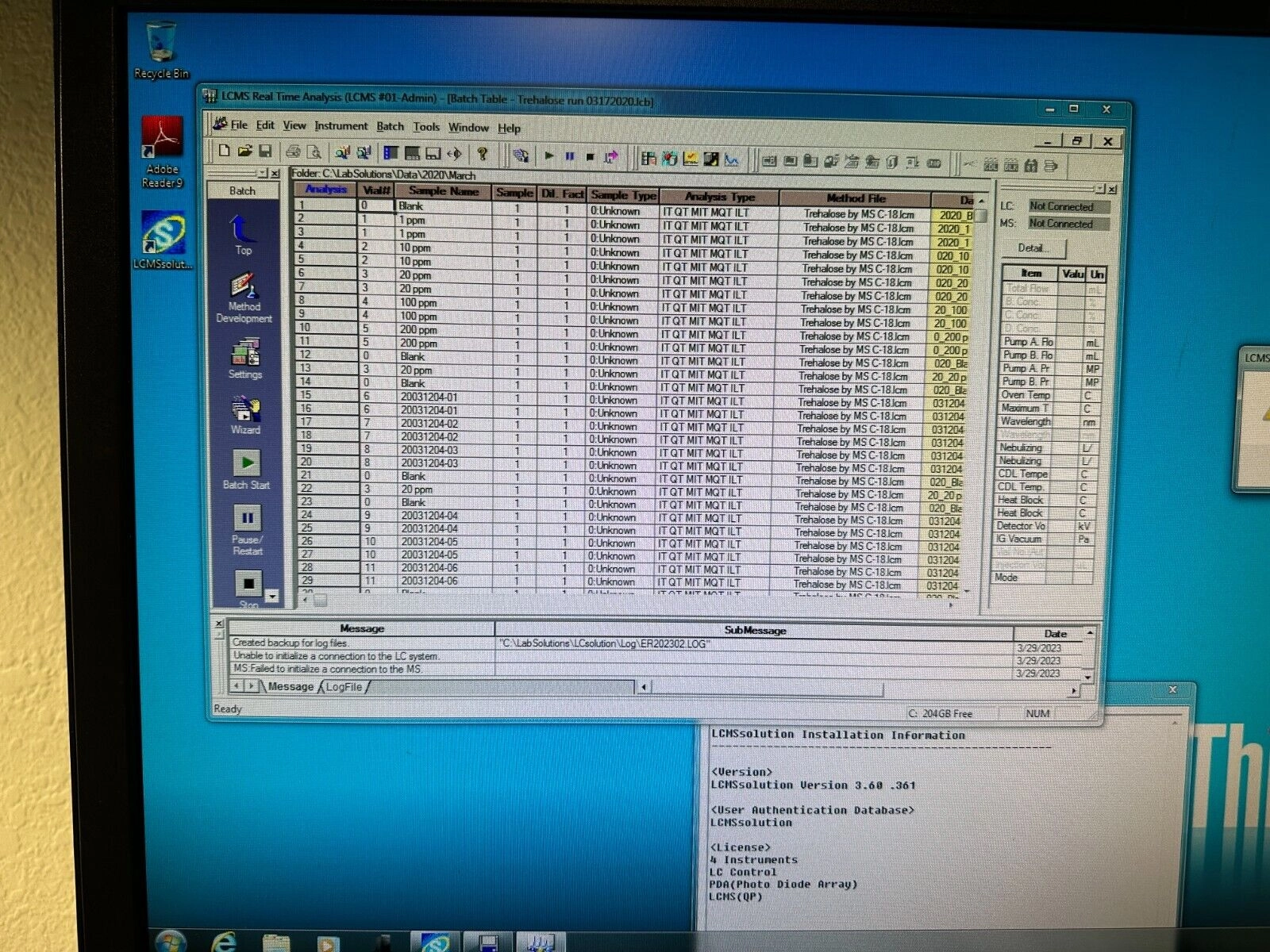Click the Print Preview toolbar icon
The width and height of the screenshot is (1270, 952).
click(314, 152)
